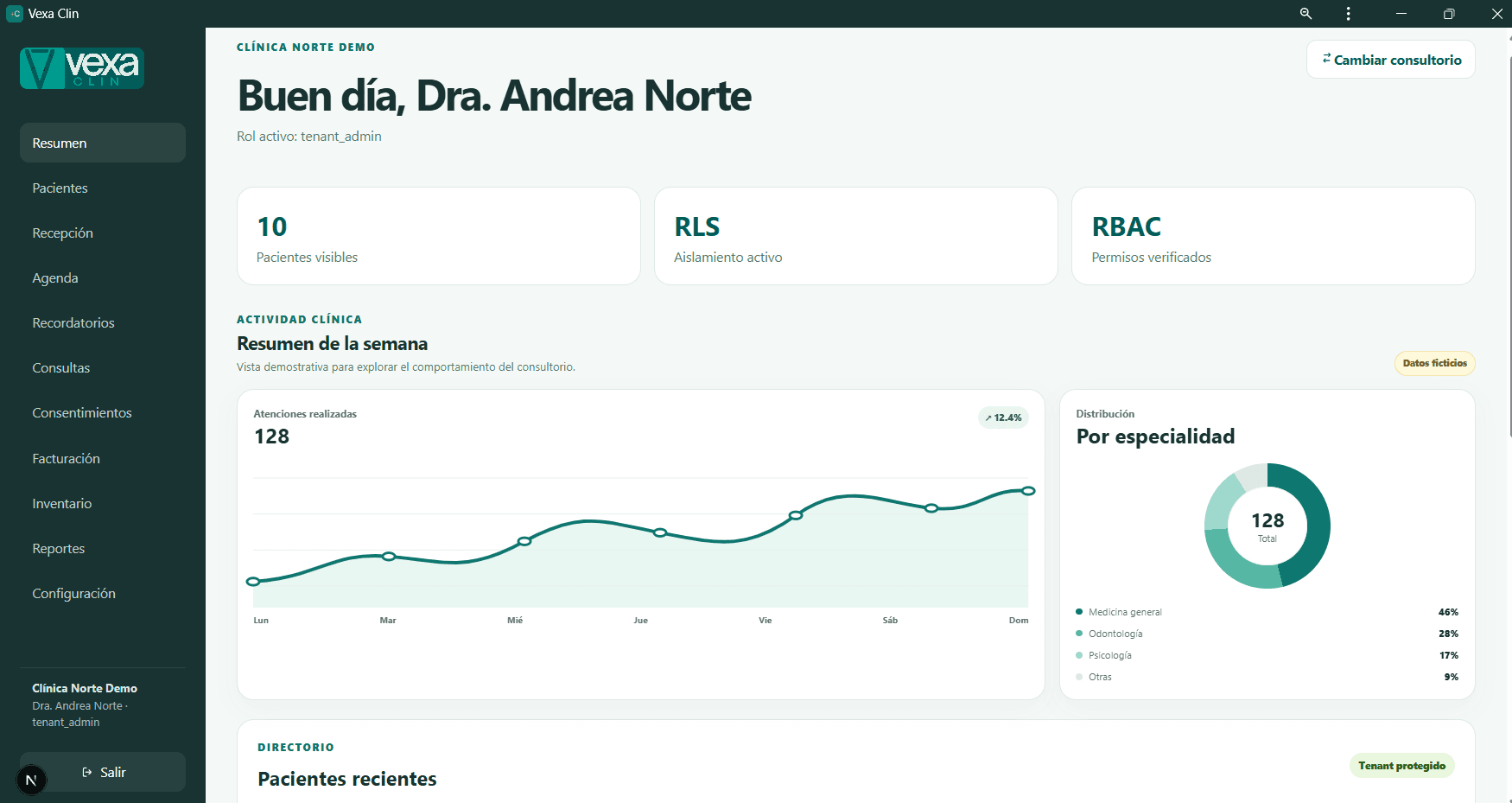Click the Pacientes recientes heading

click(x=347, y=779)
